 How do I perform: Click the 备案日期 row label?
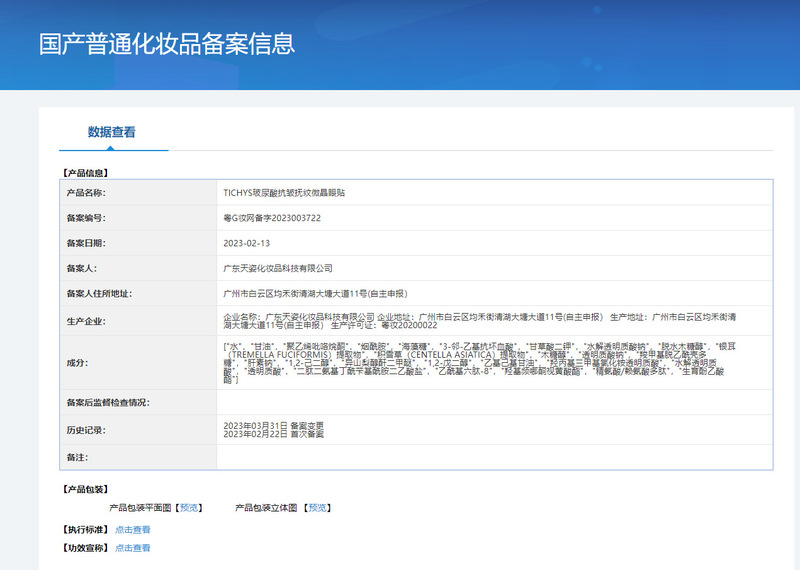(x=86, y=243)
